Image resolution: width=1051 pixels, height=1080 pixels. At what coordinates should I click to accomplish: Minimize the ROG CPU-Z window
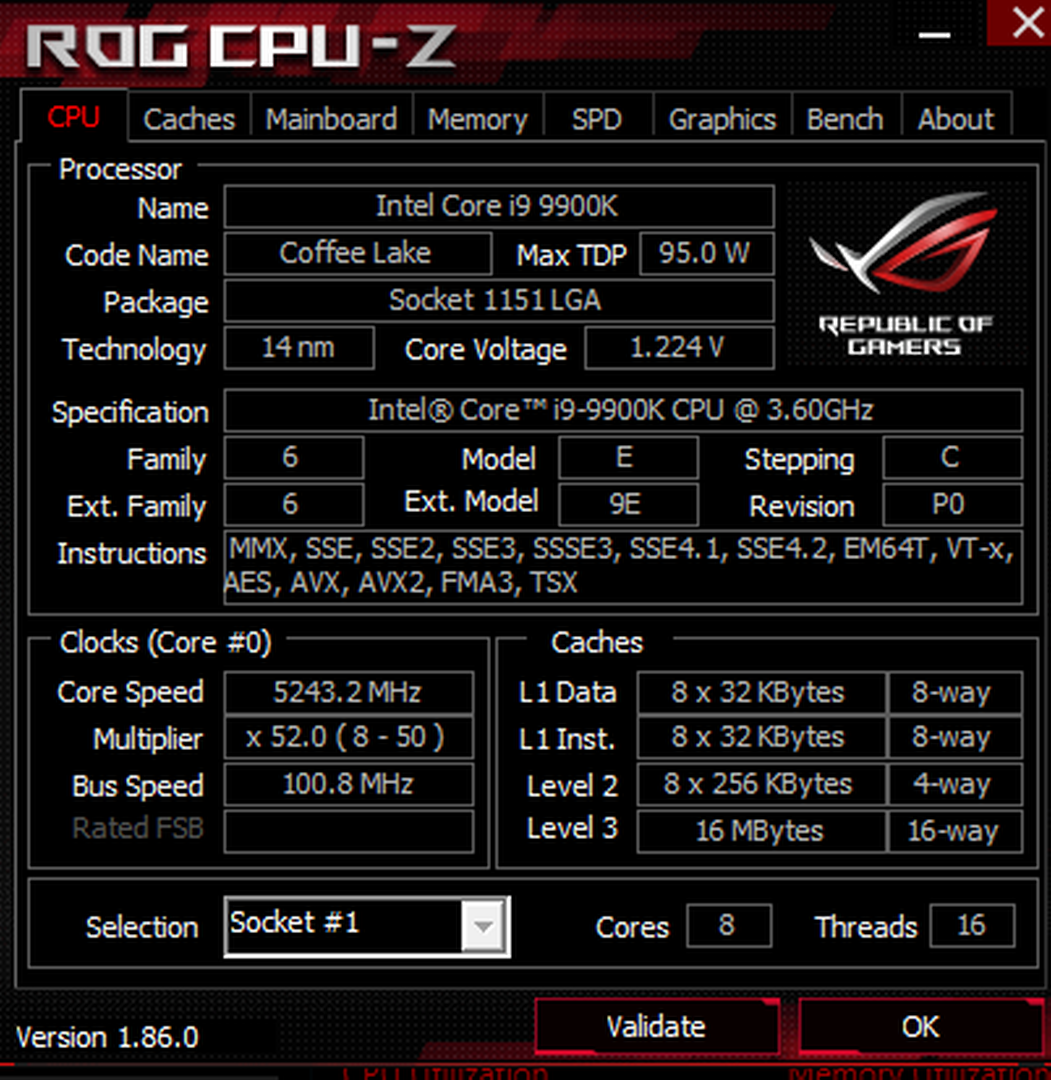pos(935,34)
